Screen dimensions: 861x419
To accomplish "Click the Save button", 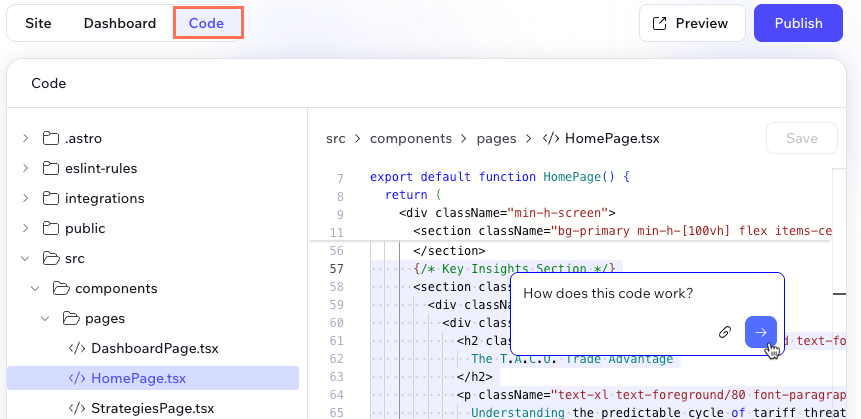I will point(802,138).
